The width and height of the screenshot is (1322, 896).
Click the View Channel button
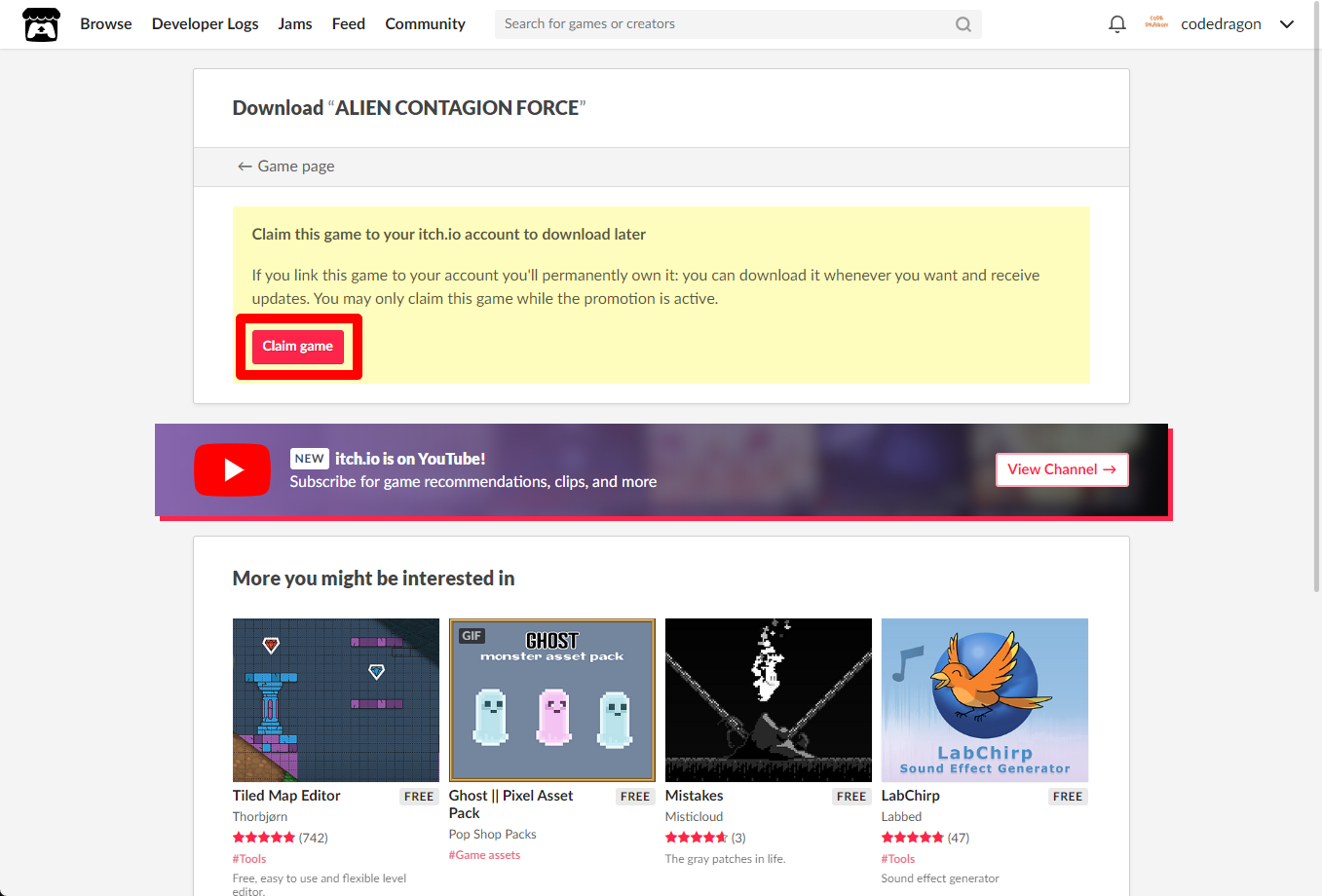point(1062,469)
